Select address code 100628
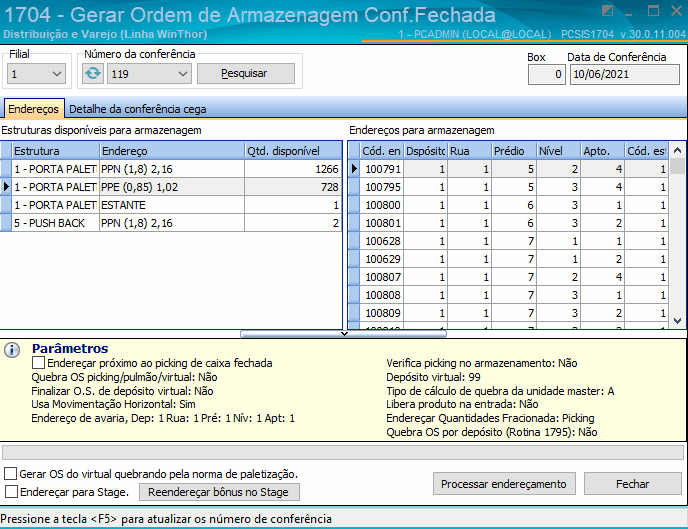 [382, 241]
